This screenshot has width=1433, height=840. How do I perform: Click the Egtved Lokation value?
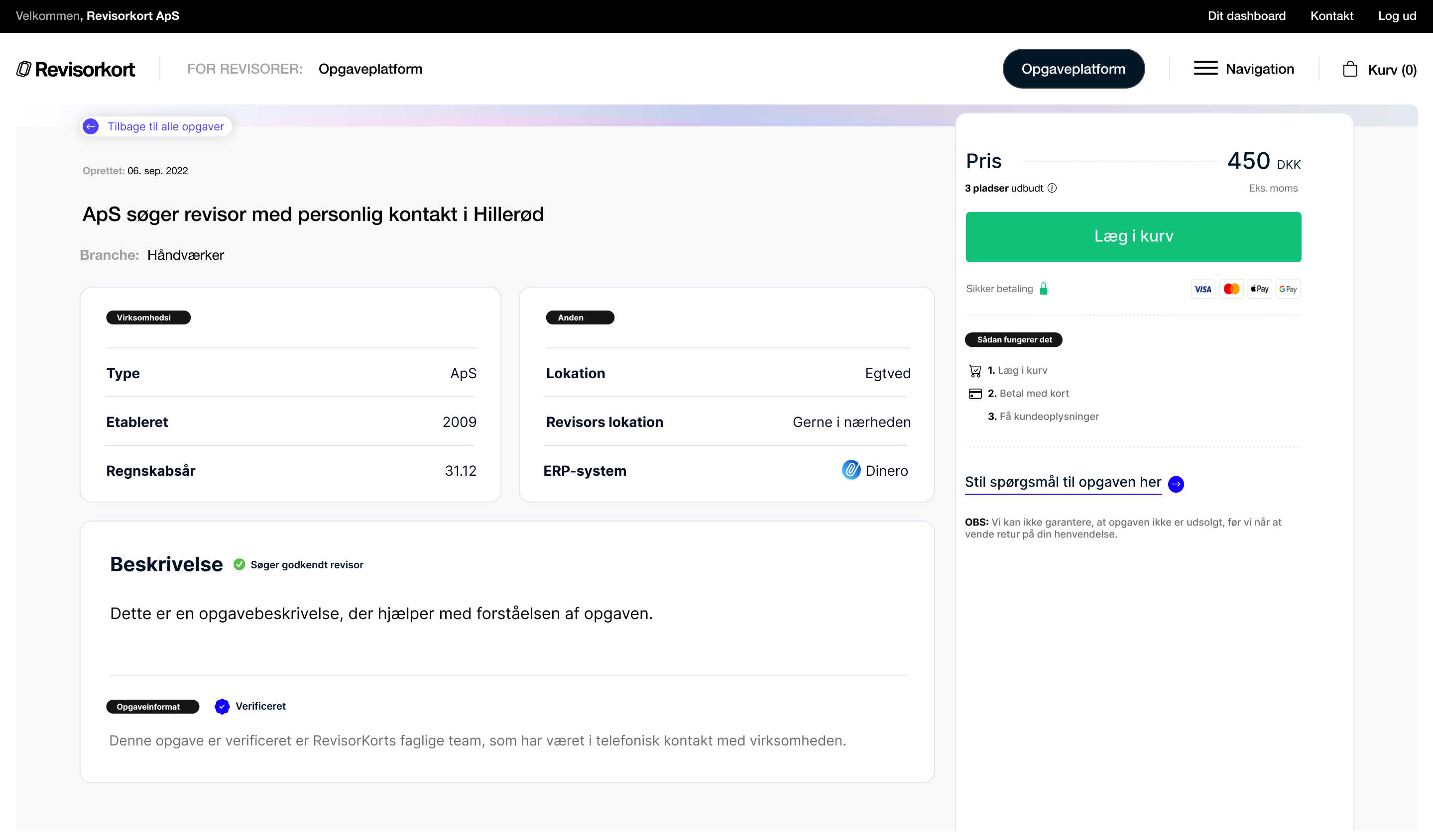coord(888,373)
